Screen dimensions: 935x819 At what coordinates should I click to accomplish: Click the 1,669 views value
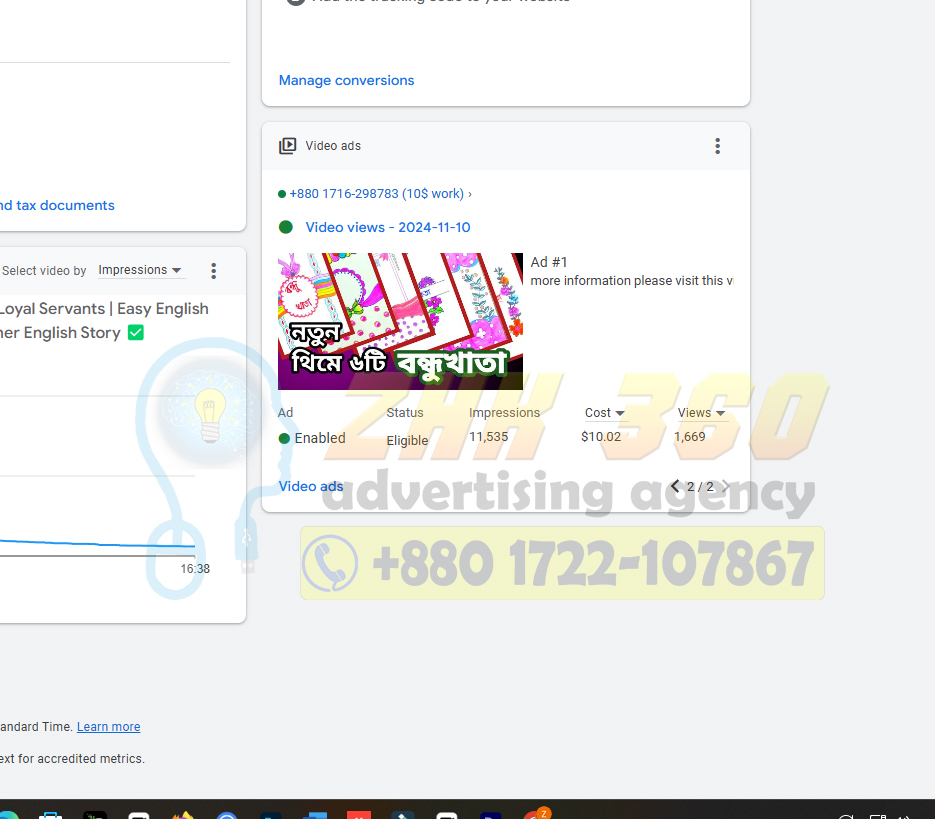click(690, 437)
